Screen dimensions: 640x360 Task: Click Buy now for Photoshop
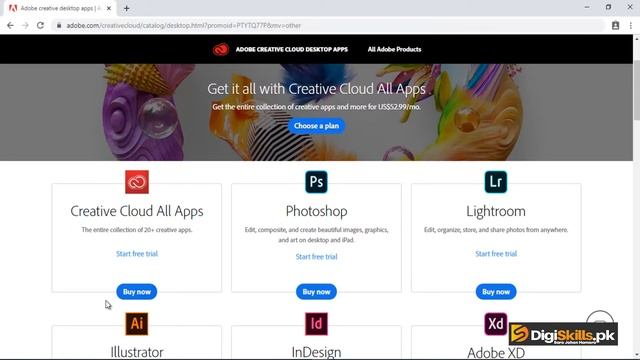(316, 291)
